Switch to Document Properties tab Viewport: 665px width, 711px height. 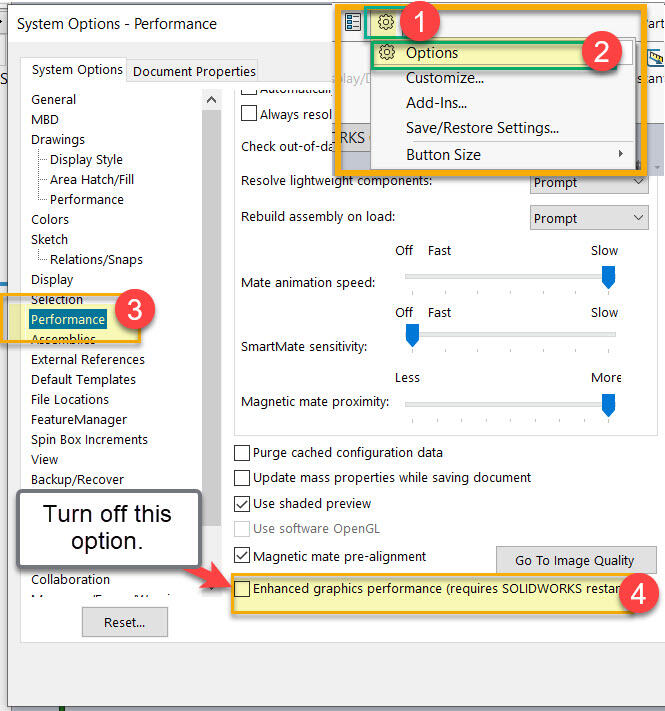point(194,71)
